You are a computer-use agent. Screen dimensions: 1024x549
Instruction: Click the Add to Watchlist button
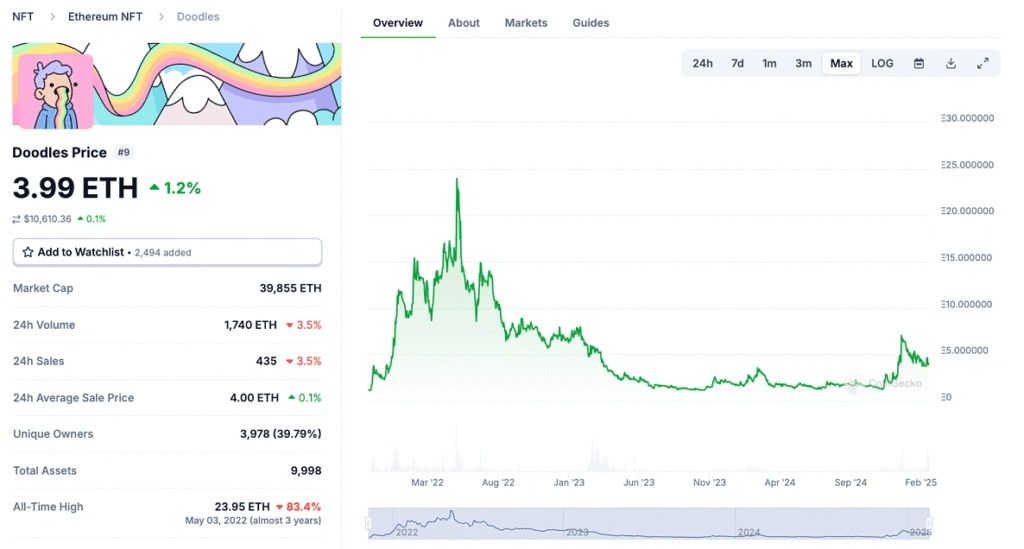pyautogui.click(x=167, y=252)
